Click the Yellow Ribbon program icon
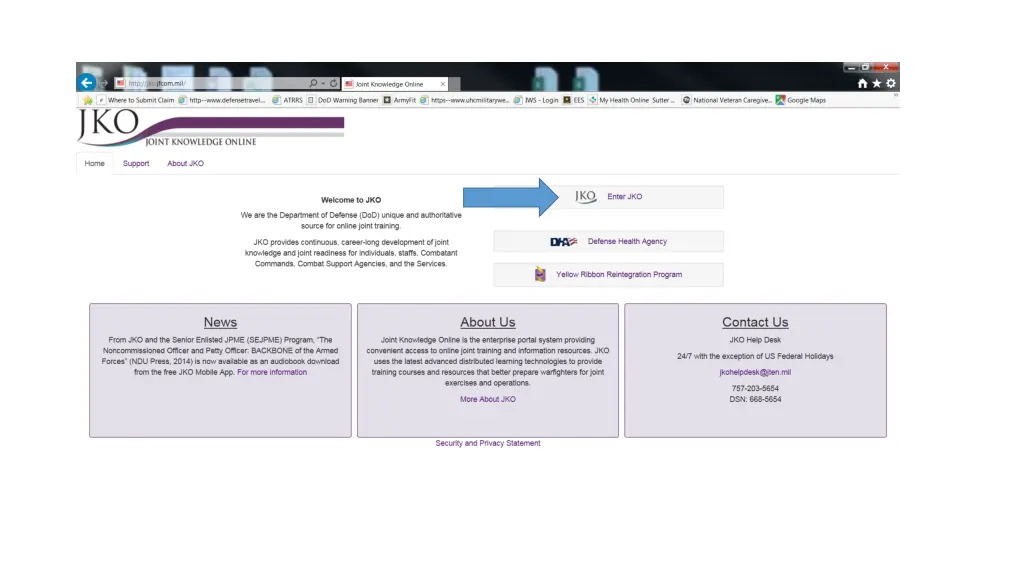 [x=540, y=274]
